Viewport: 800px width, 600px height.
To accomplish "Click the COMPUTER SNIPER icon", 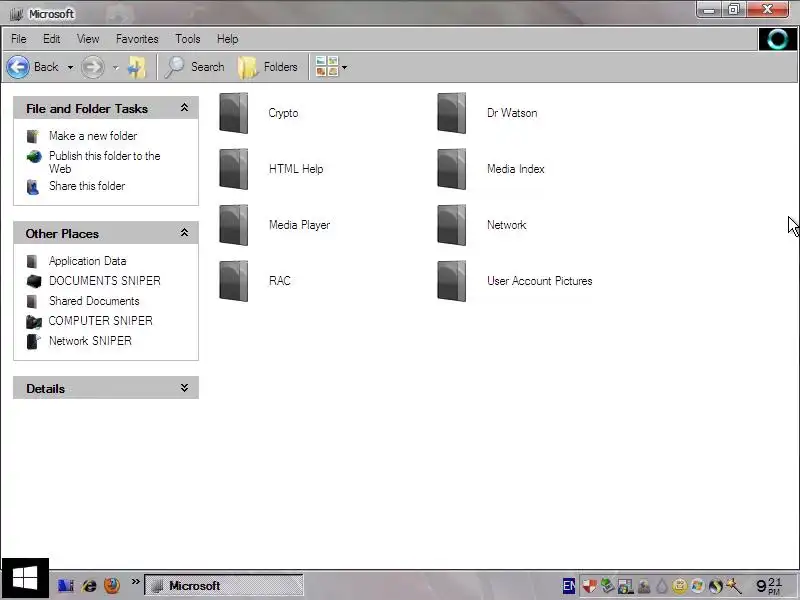I will tap(34, 321).
